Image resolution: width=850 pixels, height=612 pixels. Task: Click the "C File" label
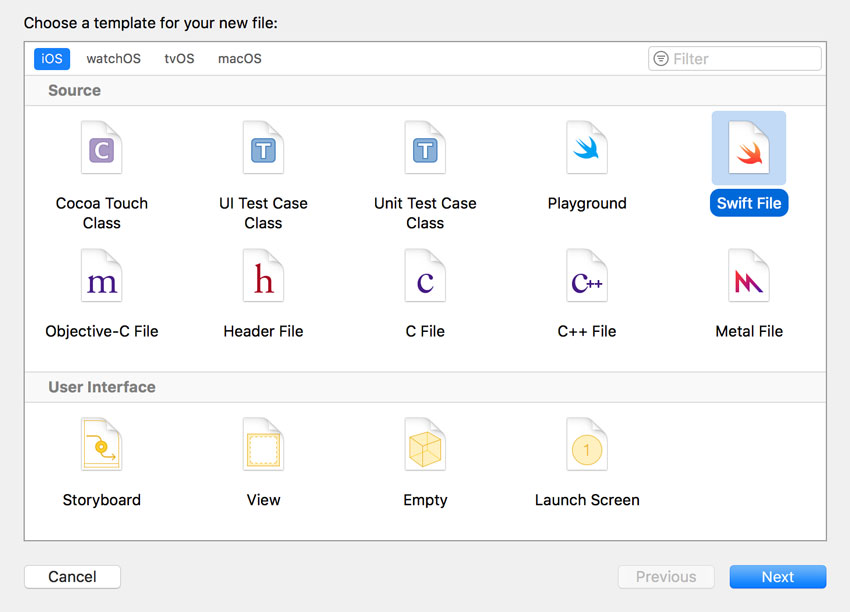coord(425,331)
